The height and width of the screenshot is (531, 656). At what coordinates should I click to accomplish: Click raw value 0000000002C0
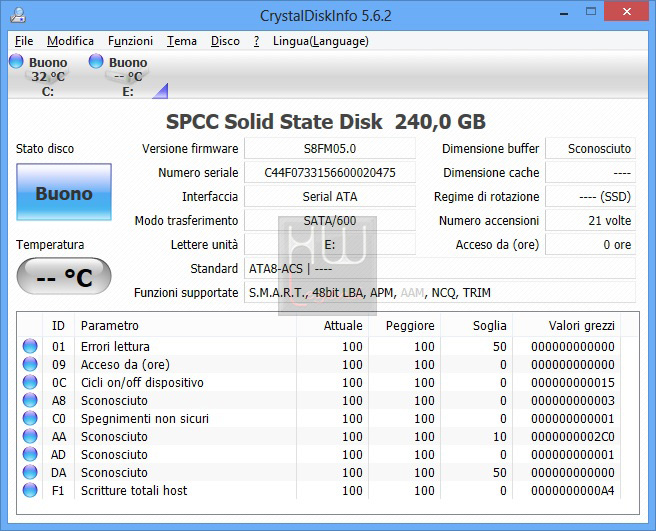coord(573,436)
